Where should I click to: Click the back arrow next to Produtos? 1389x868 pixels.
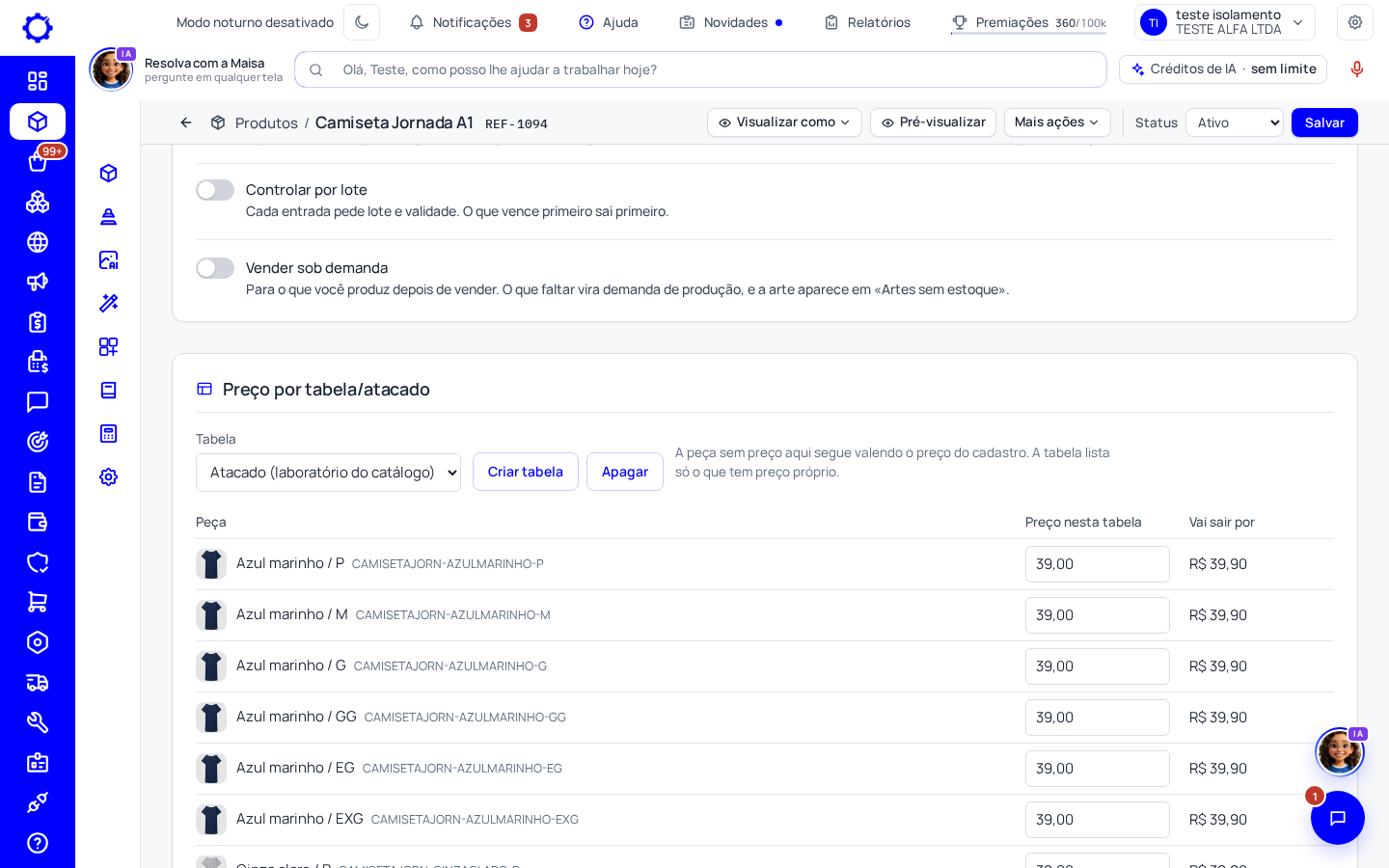coord(186,122)
